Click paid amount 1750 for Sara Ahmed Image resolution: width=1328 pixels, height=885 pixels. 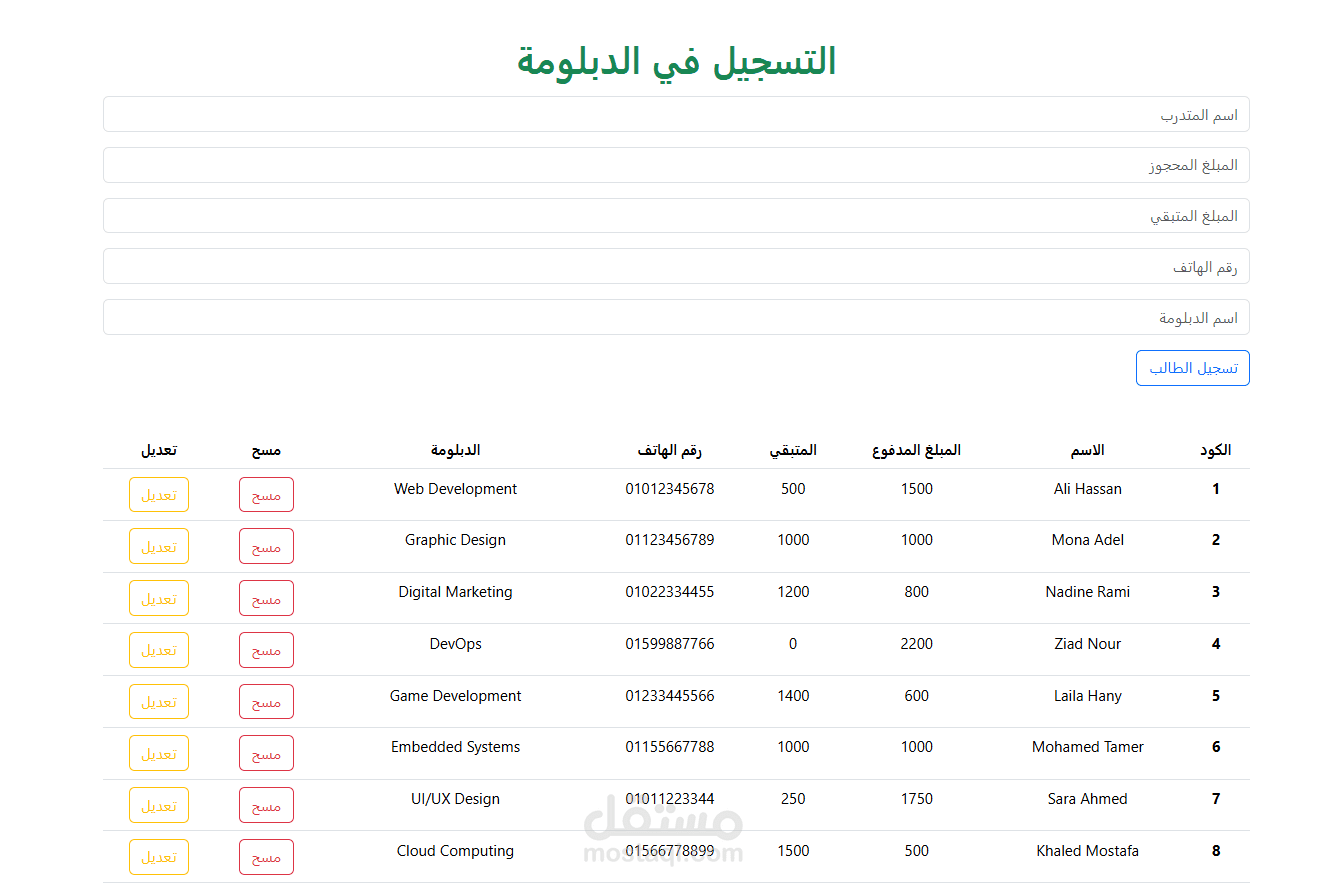pyautogui.click(x=917, y=799)
